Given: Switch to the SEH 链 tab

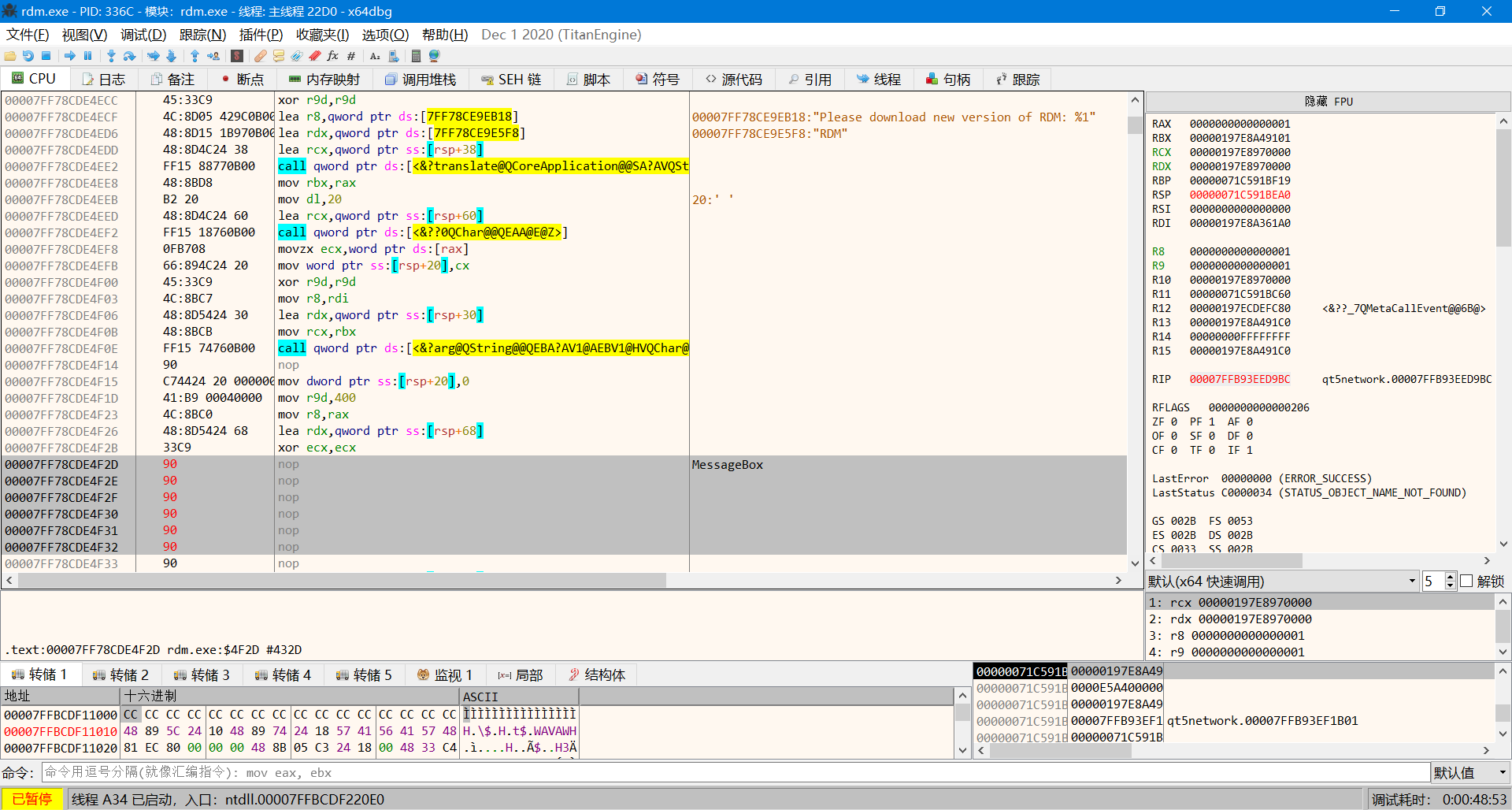Looking at the screenshot, I should point(512,80).
